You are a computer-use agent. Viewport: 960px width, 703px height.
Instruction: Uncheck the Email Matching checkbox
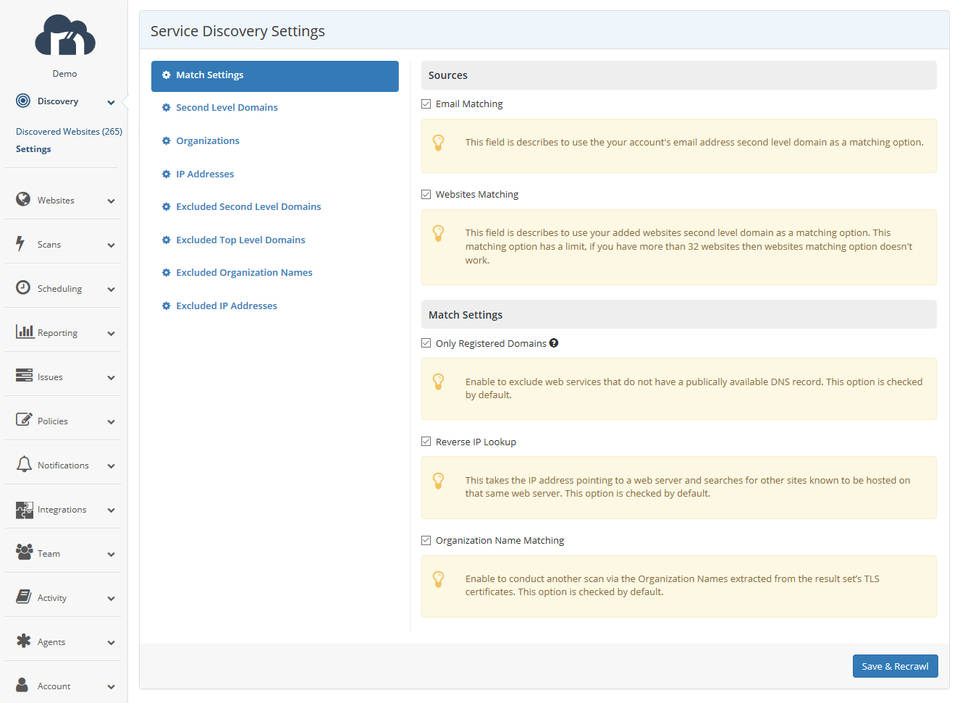tap(427, 104)
